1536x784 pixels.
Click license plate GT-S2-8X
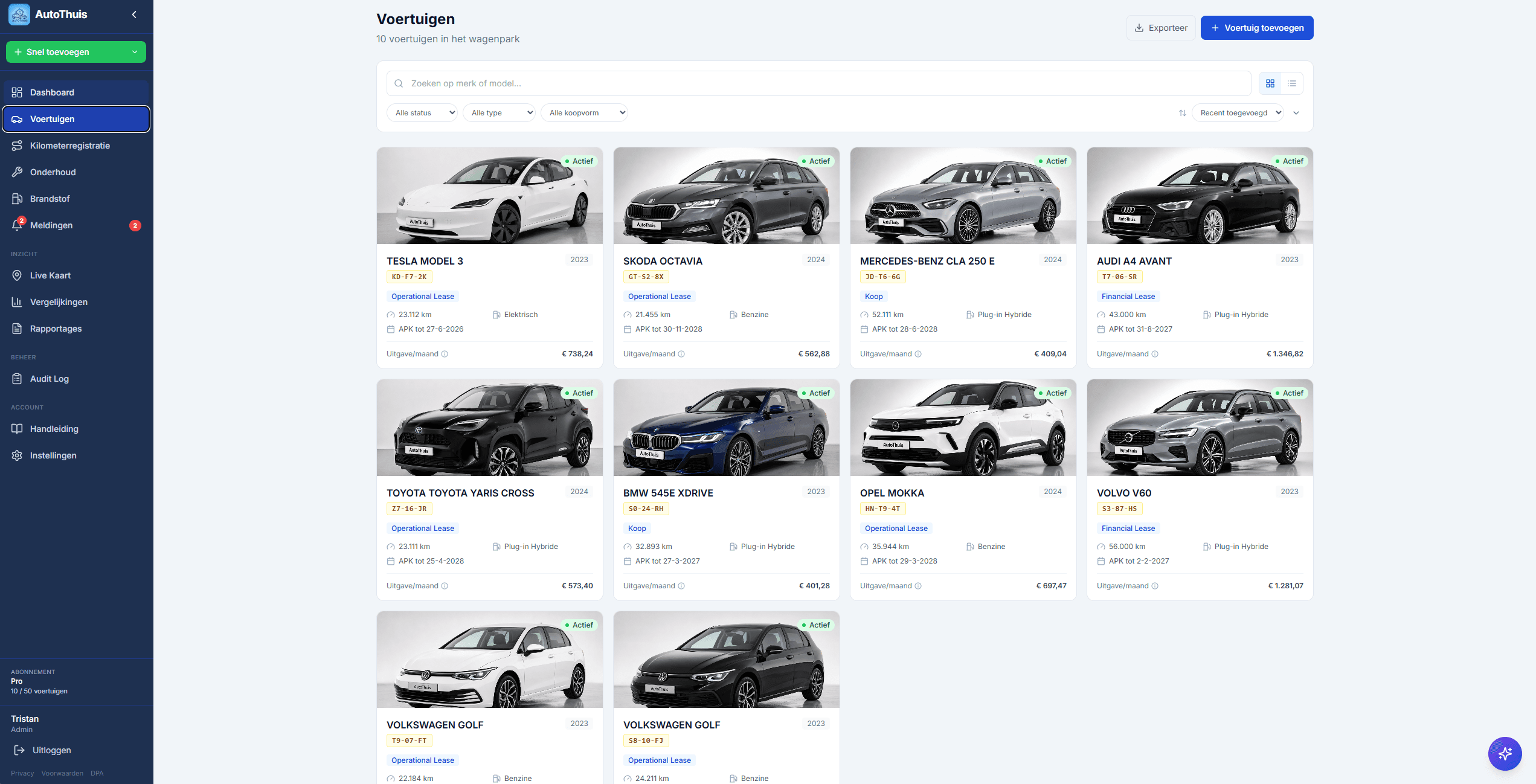point(646,277)
